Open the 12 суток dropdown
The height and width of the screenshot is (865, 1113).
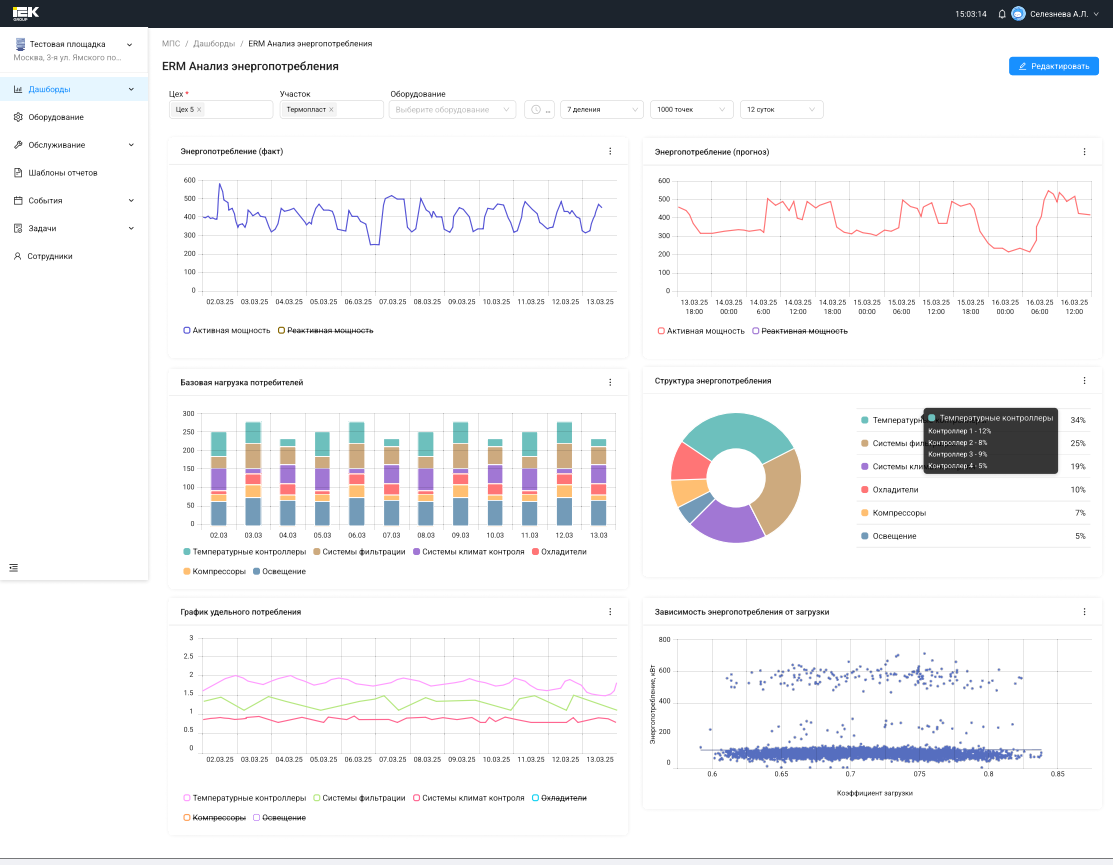tap(782, 109)
